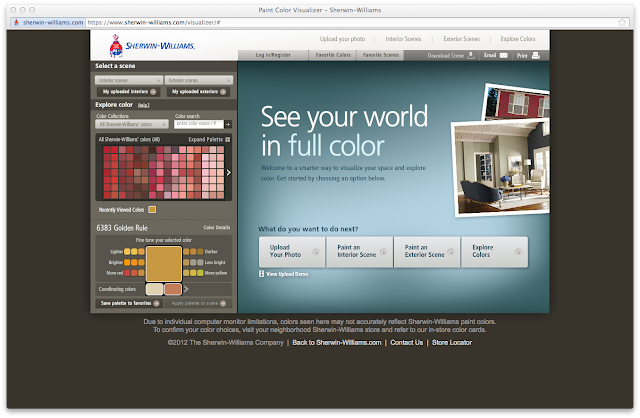Click the site favicon in address bar
Image resolution: width=640 pixels, height=418 pixels.
(x=17, y=22)
